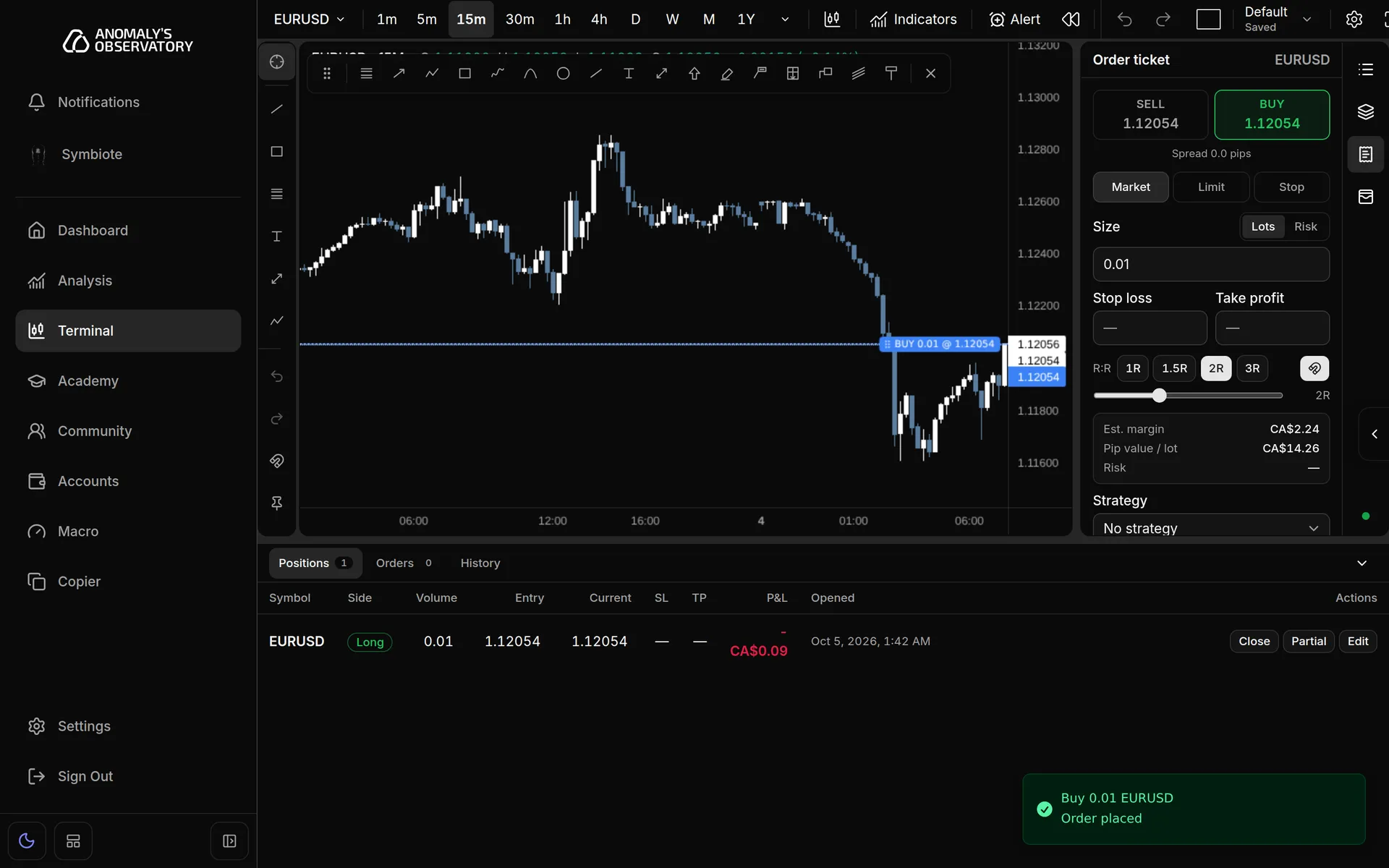Open the layout grid icon at bottom left
The width and height of the screenshot is (1389, 868).
[x=73, y=841]
